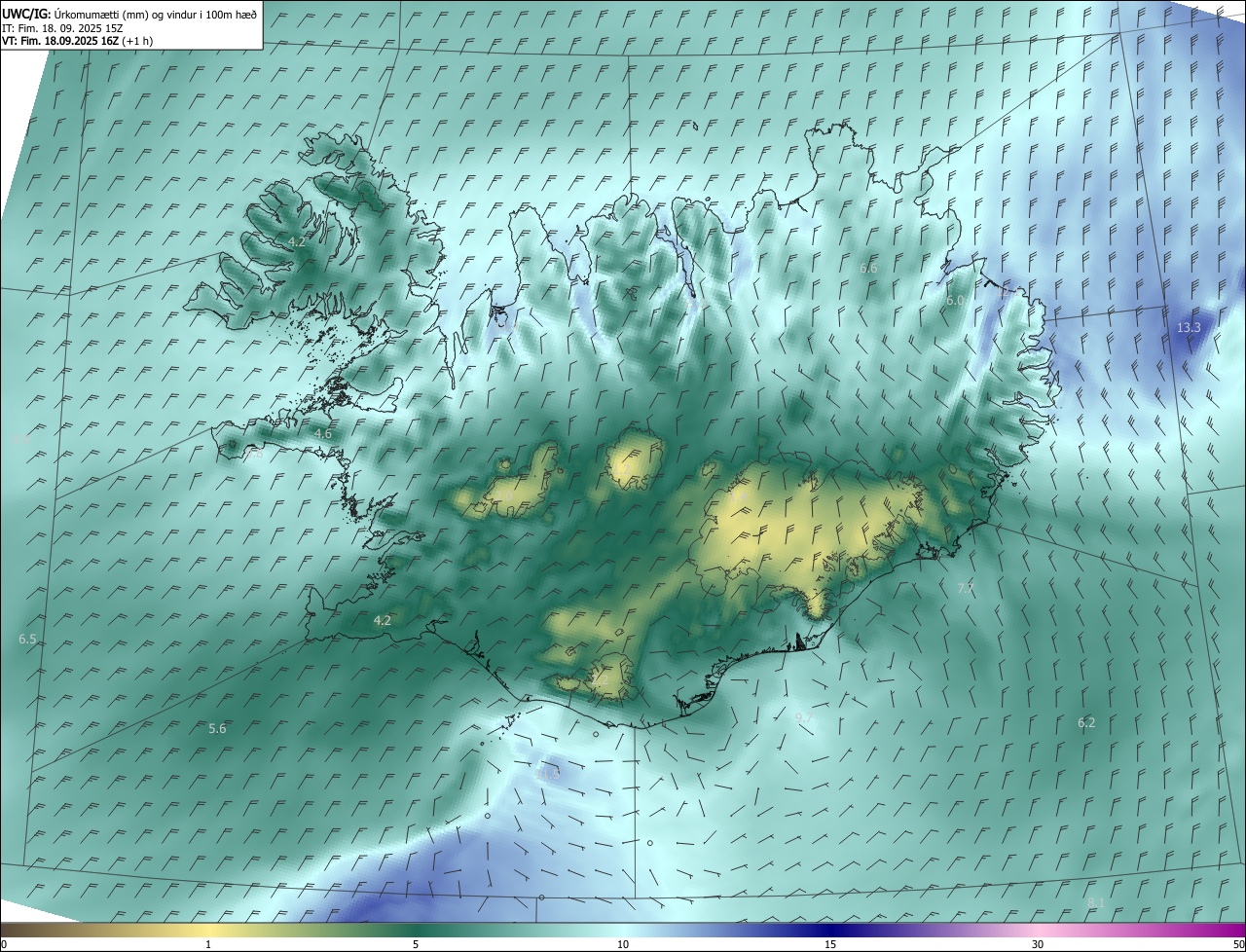The image size is (1246, 952).
Task: Click the 8.1 value label
Action: tap(1095, 902)
